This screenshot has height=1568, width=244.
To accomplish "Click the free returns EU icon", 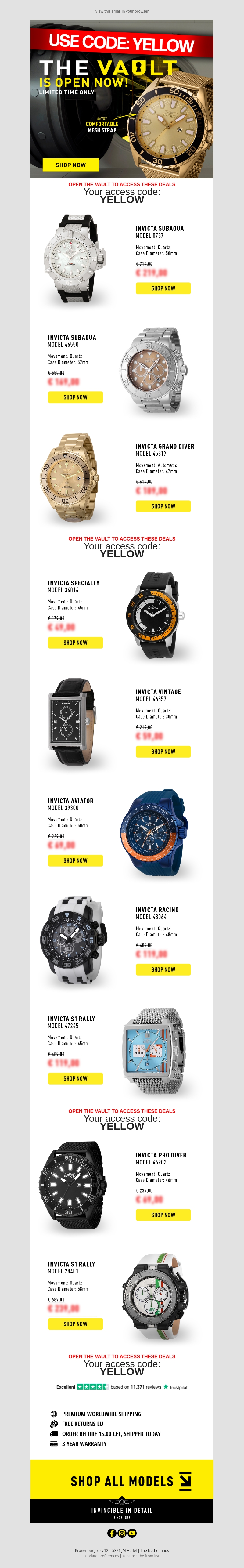I will pos(54,1424).
